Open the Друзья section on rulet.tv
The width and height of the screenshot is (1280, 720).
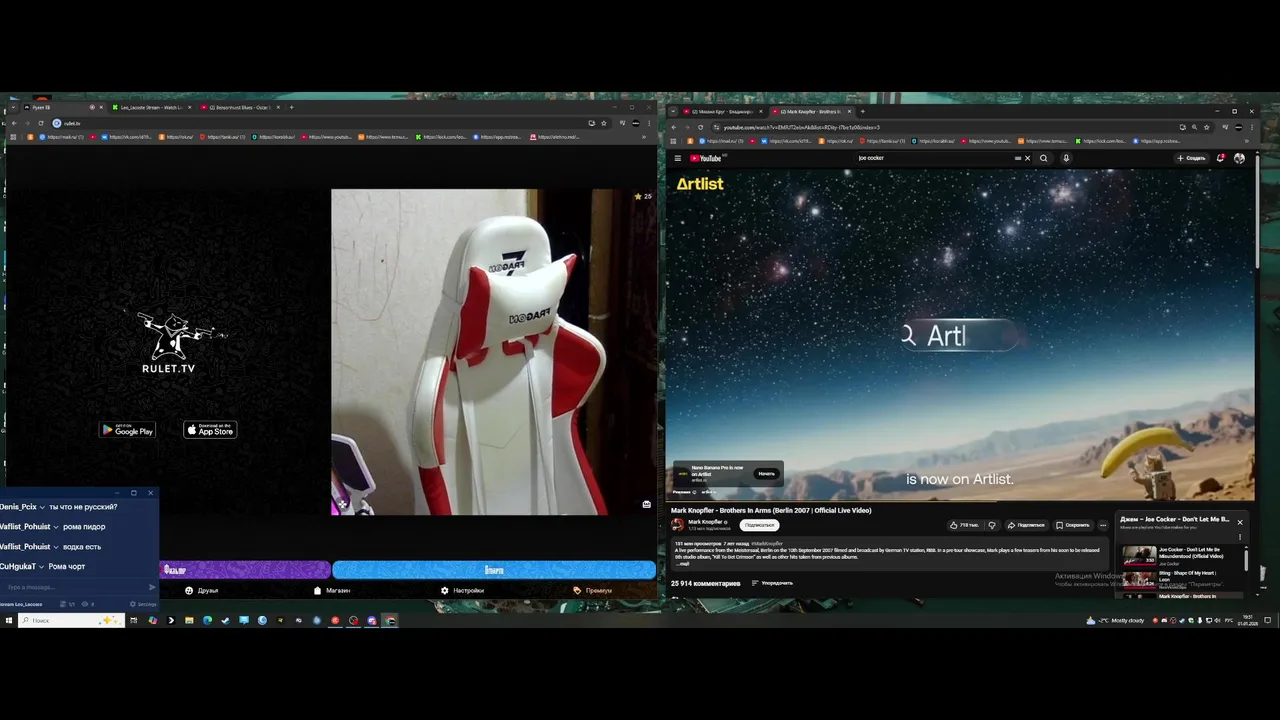pyautogui.click(x=201, y=590)
